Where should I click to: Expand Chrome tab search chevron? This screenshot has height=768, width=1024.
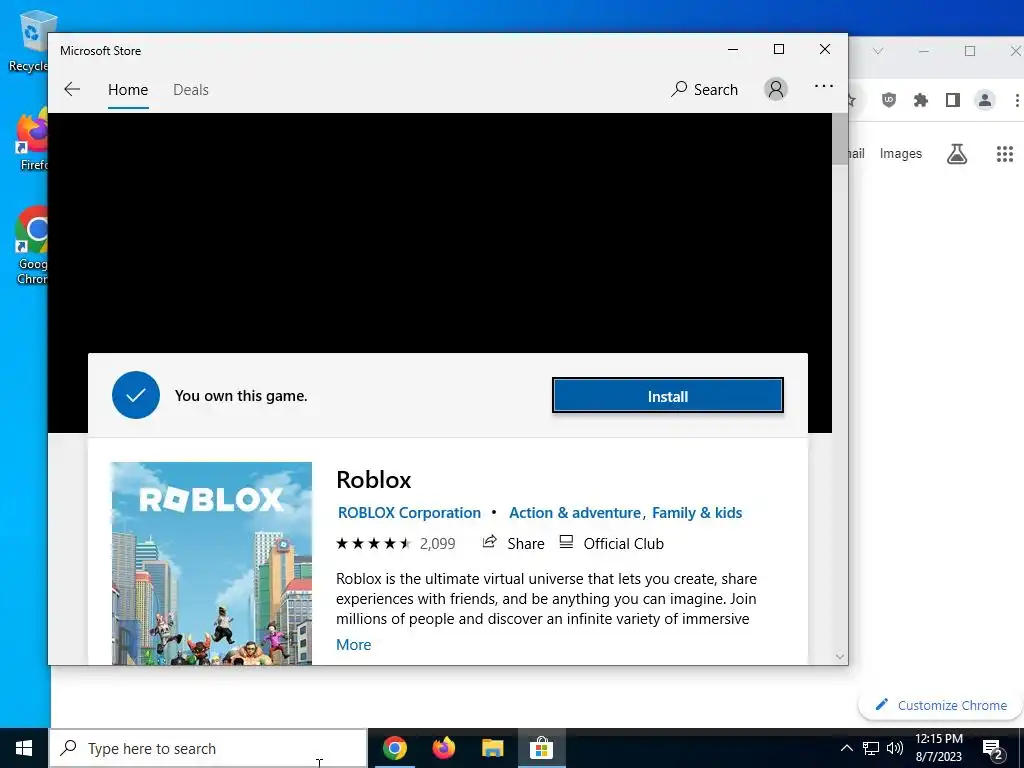coord(878,51)
